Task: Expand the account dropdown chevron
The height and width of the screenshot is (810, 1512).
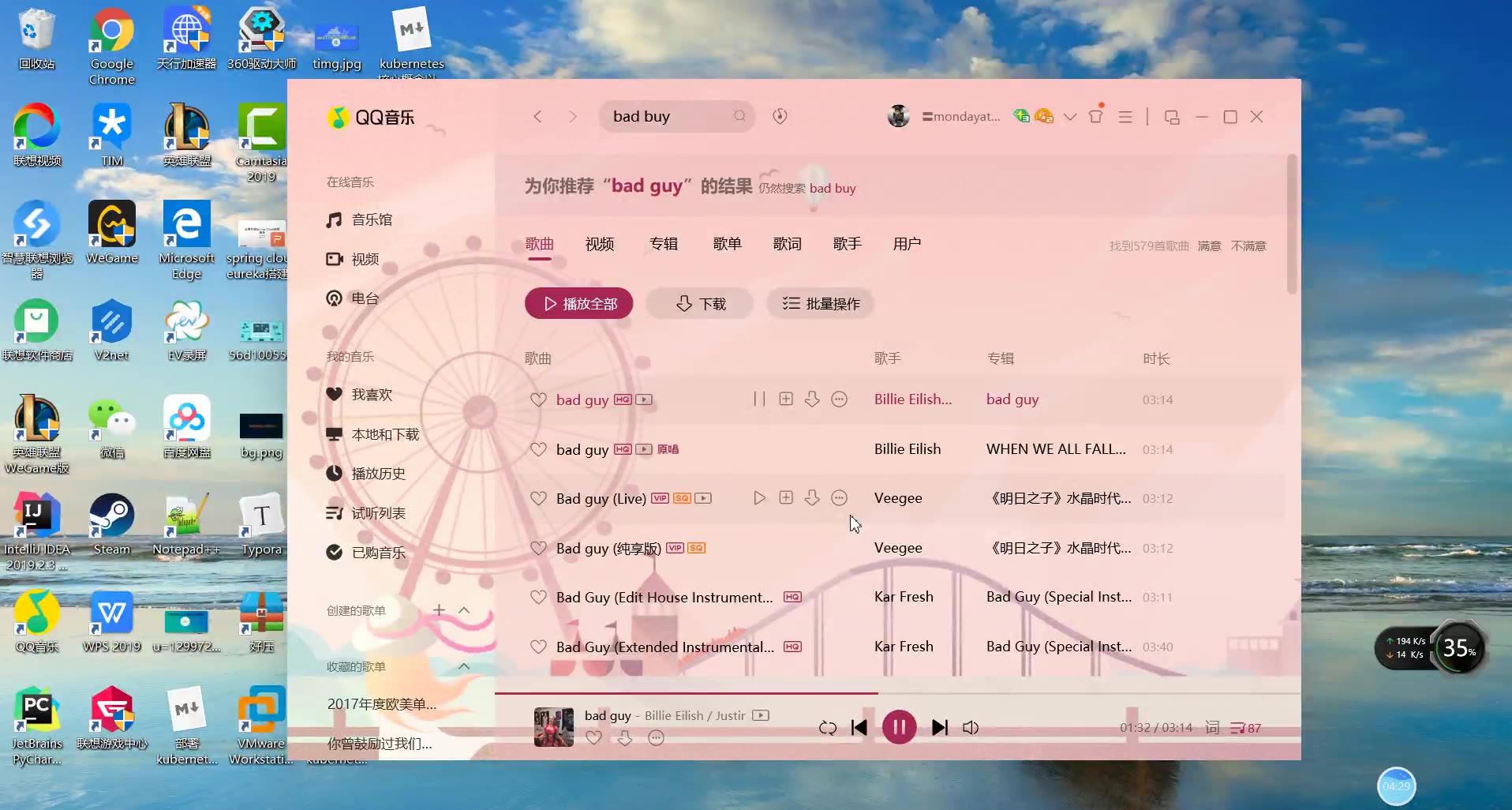Action: pos(1070,117)
